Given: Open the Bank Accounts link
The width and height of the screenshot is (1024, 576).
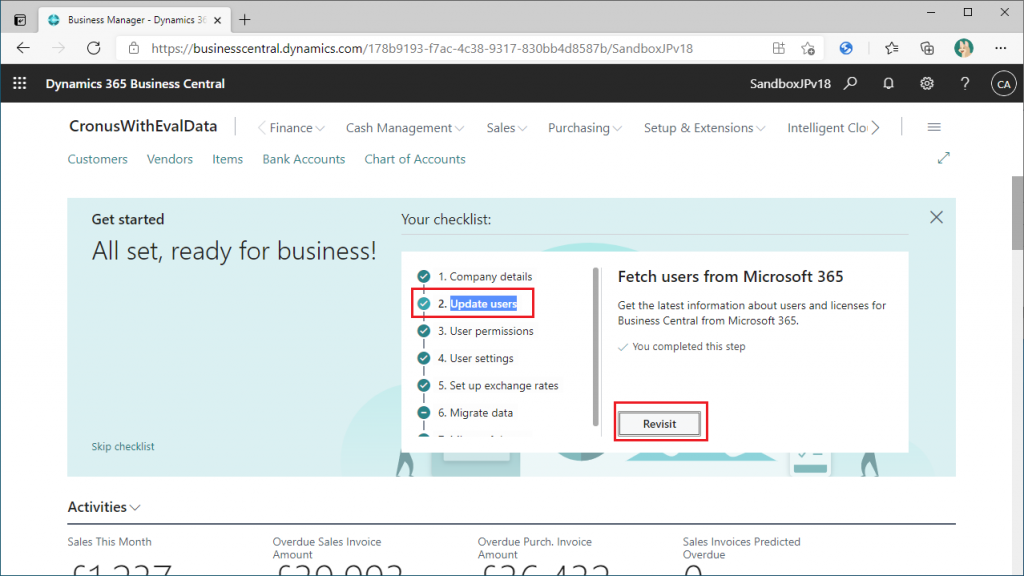Looking at the screenshot, I should click(304, 159).
